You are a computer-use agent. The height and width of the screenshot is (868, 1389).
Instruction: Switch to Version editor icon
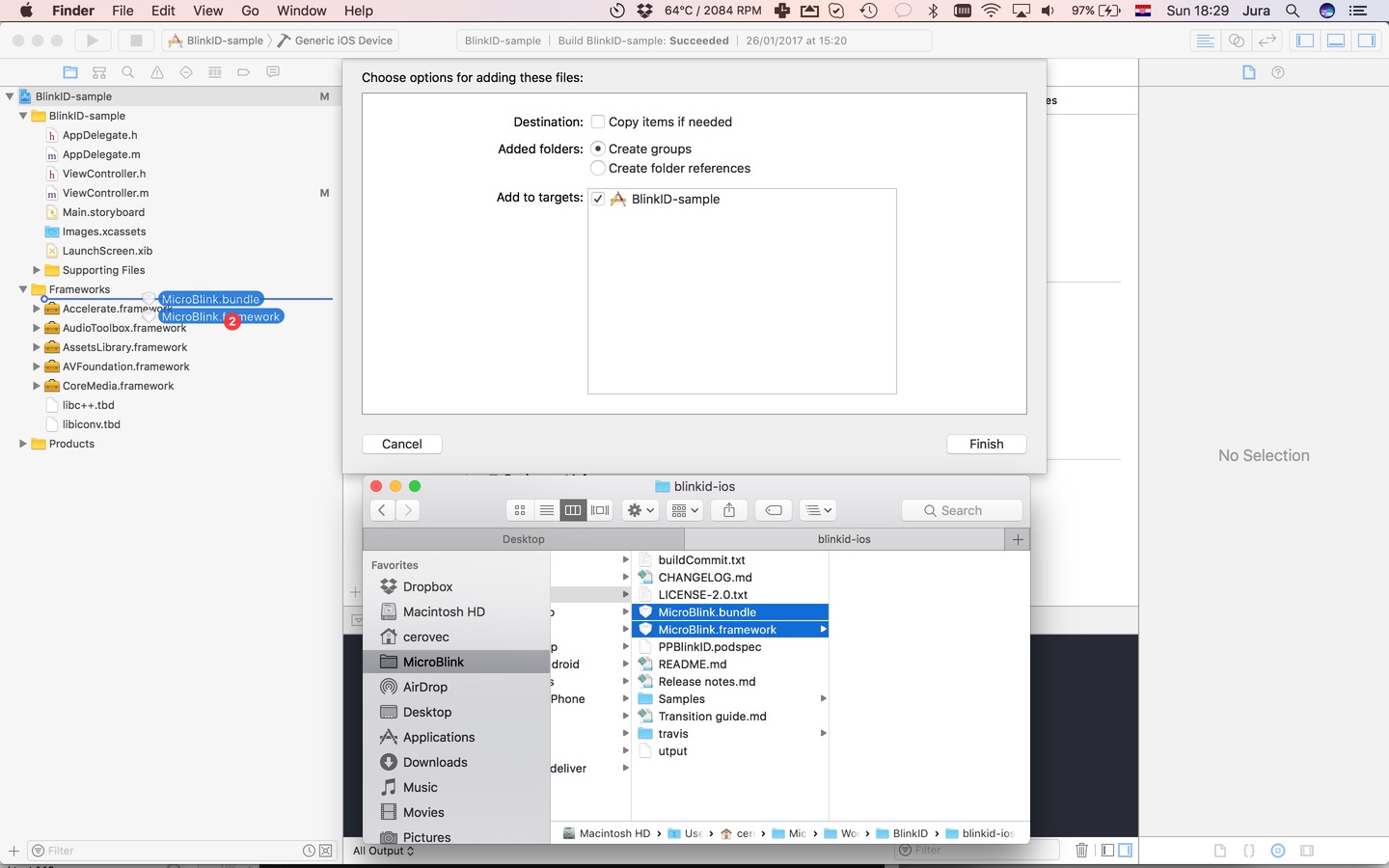pyautogui.click(x=1267, y=41)
